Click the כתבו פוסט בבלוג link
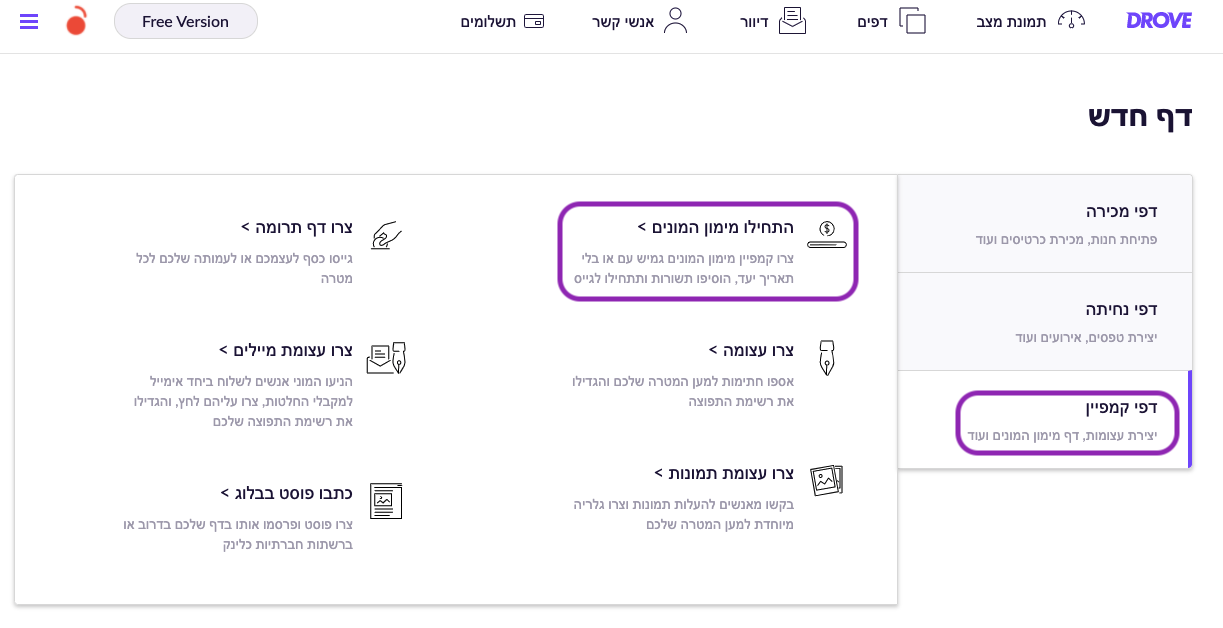The height and width of the screenshot is (628, 1223). point(287,493)
